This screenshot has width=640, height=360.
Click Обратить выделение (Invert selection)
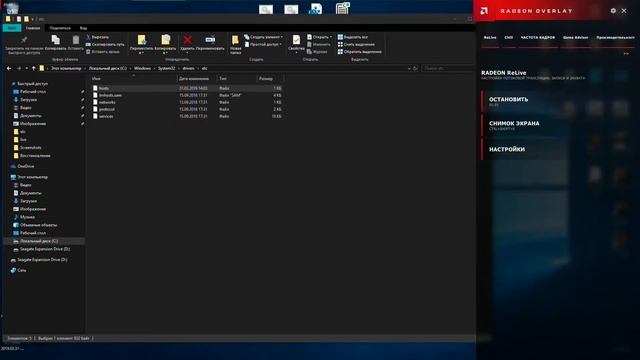tap(360, 52)
